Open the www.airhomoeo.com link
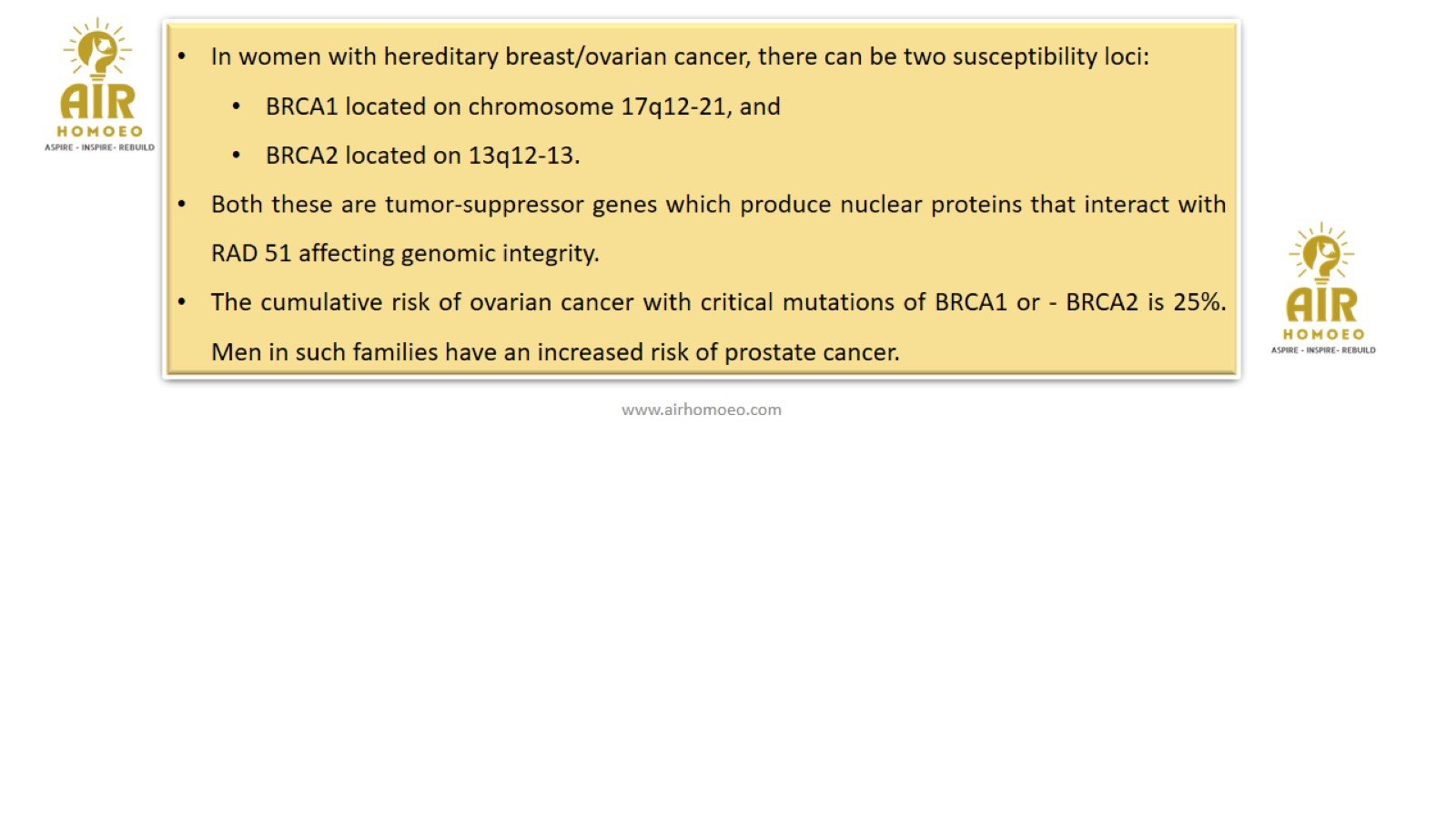This screenshot has width=1456, height=819. (702, 409)
